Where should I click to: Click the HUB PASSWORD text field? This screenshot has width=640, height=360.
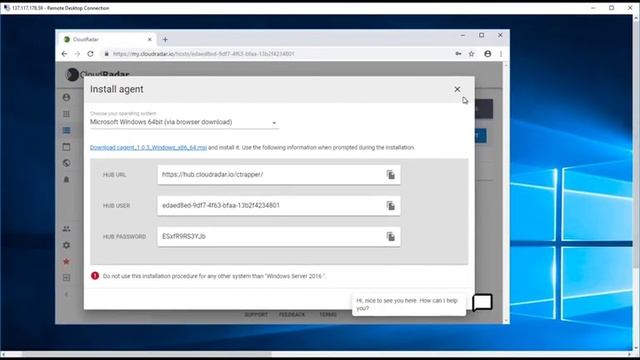(x=279, y=237)
